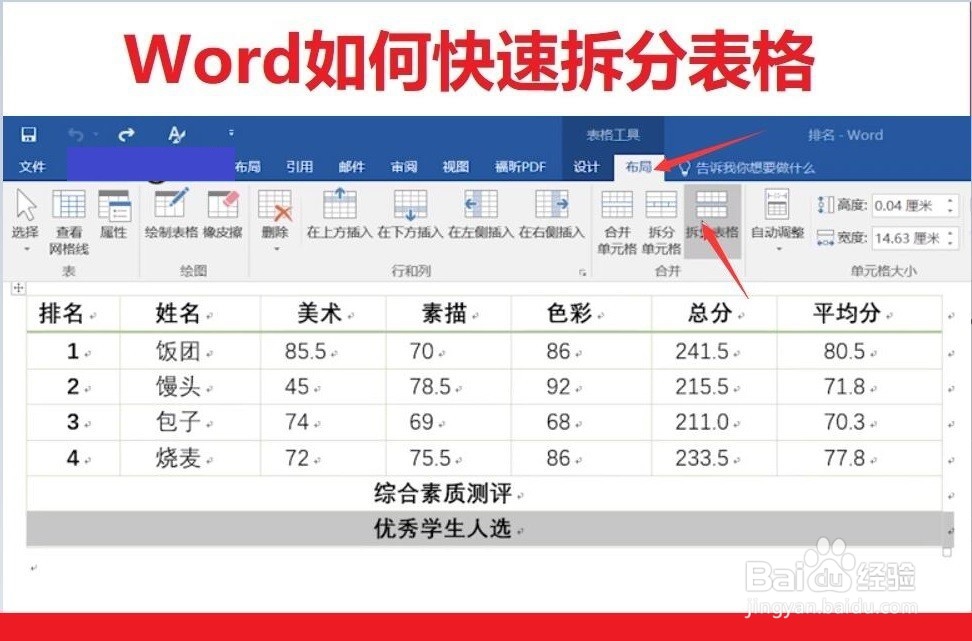Click the 70.3 average cell
Image resolution: width=972 pixels, height=641 pixels.
pyautogui.click(x=859, y=422)
